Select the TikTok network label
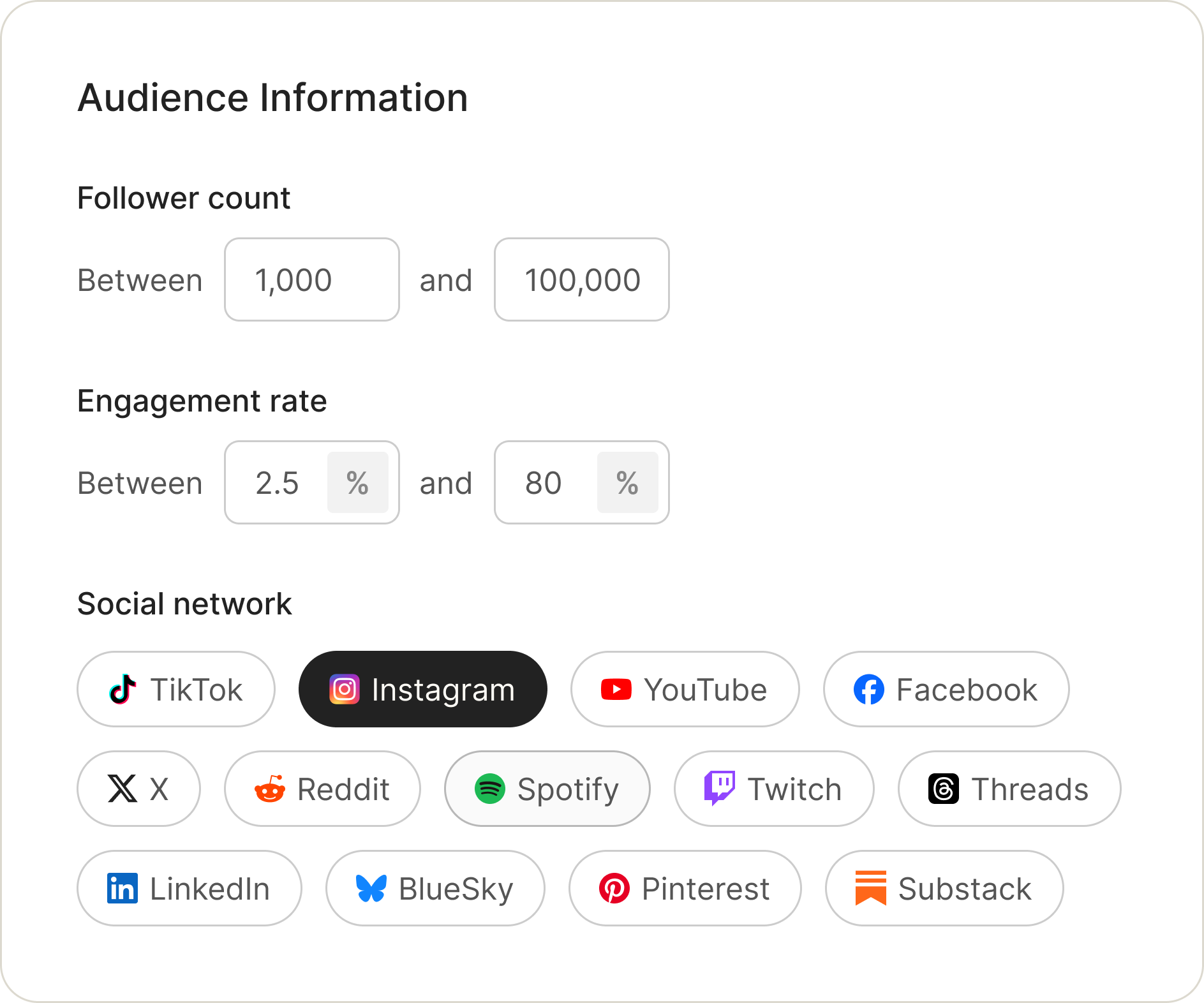This screenshot has height=1003, width=1204. tap(197, 690)
